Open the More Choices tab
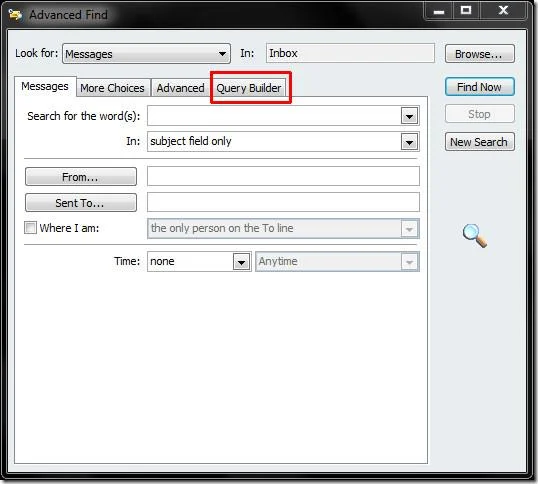Viewport: 538px width, 484px height. click(112, 88)
